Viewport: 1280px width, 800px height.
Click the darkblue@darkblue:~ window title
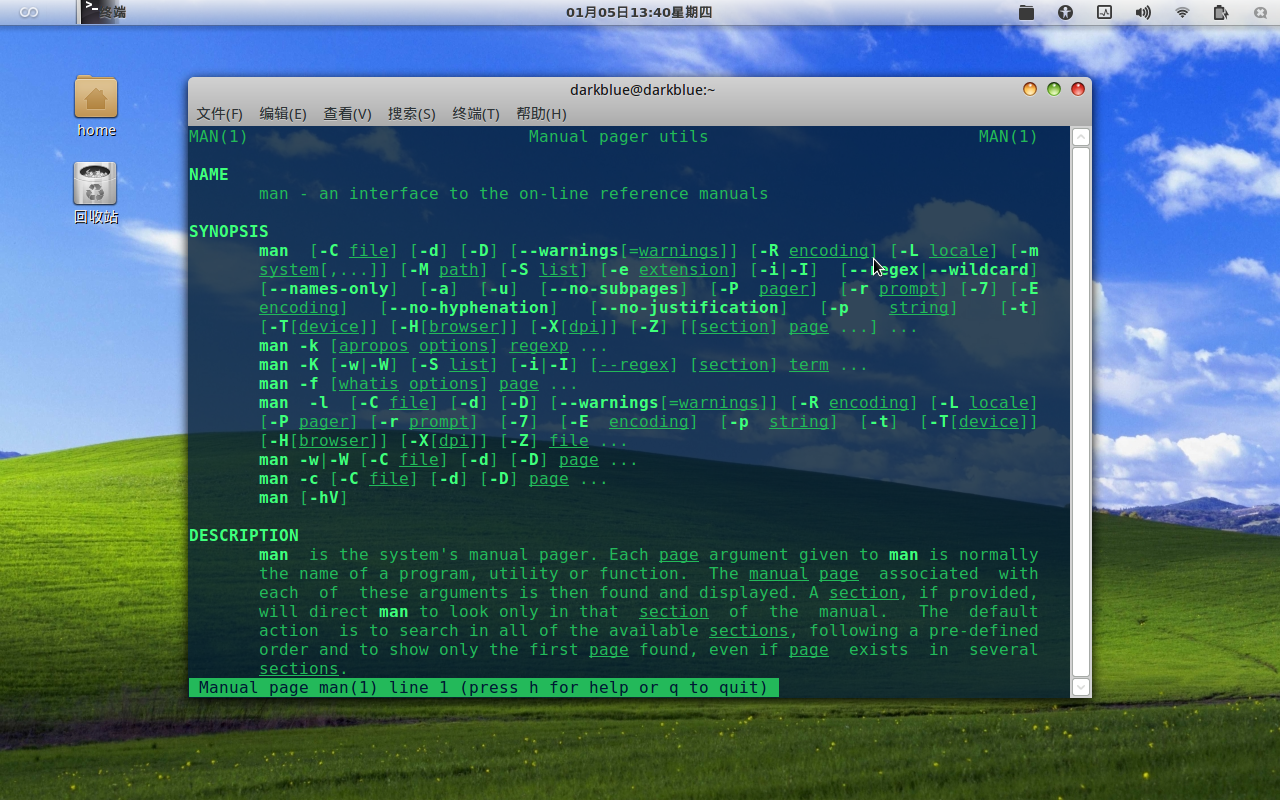point(643,90)
